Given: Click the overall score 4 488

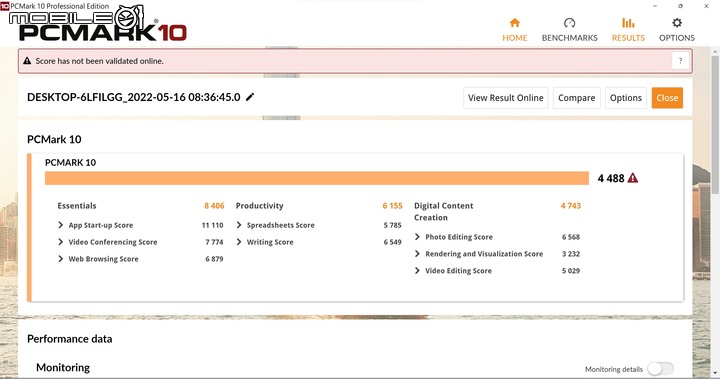Looking at the screenshot, I should click(611, 178).
